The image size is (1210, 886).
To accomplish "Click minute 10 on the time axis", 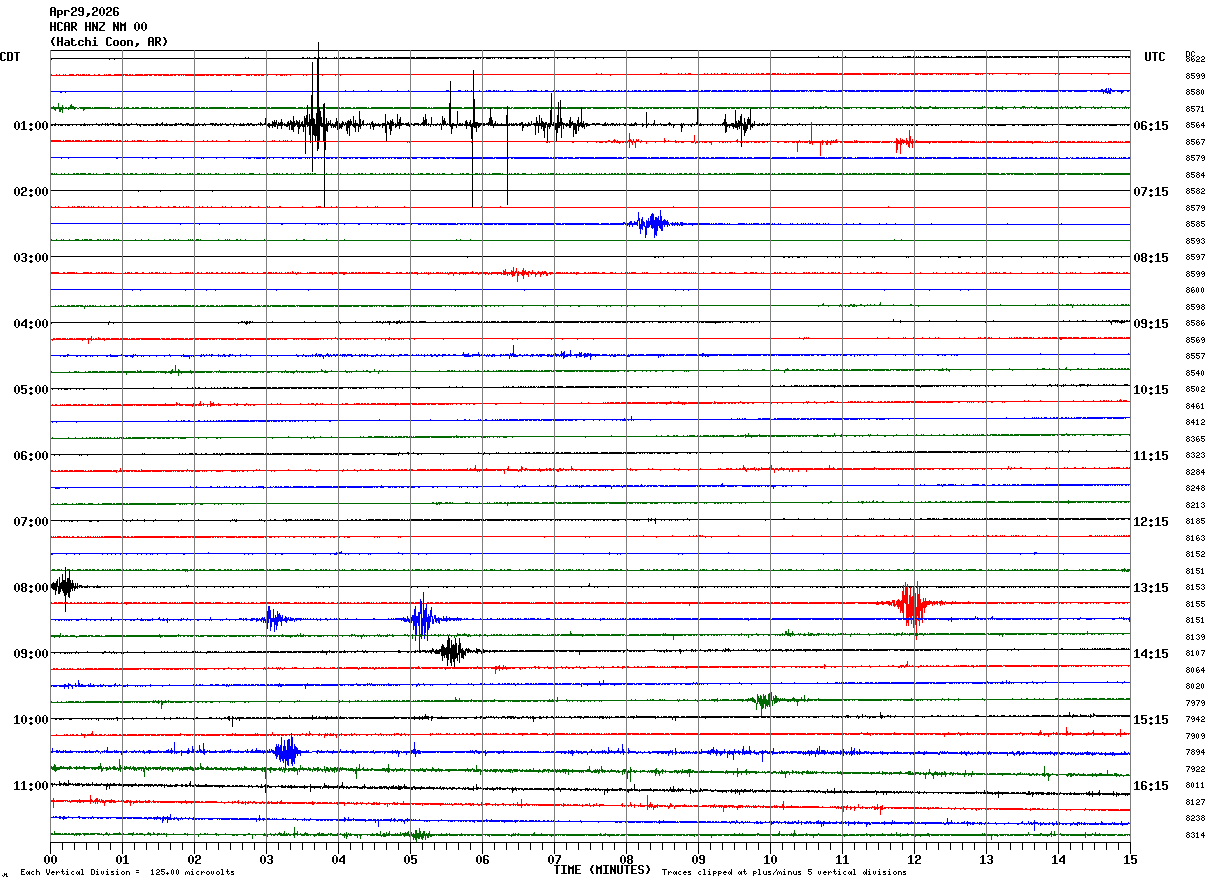I will point(771,859).
